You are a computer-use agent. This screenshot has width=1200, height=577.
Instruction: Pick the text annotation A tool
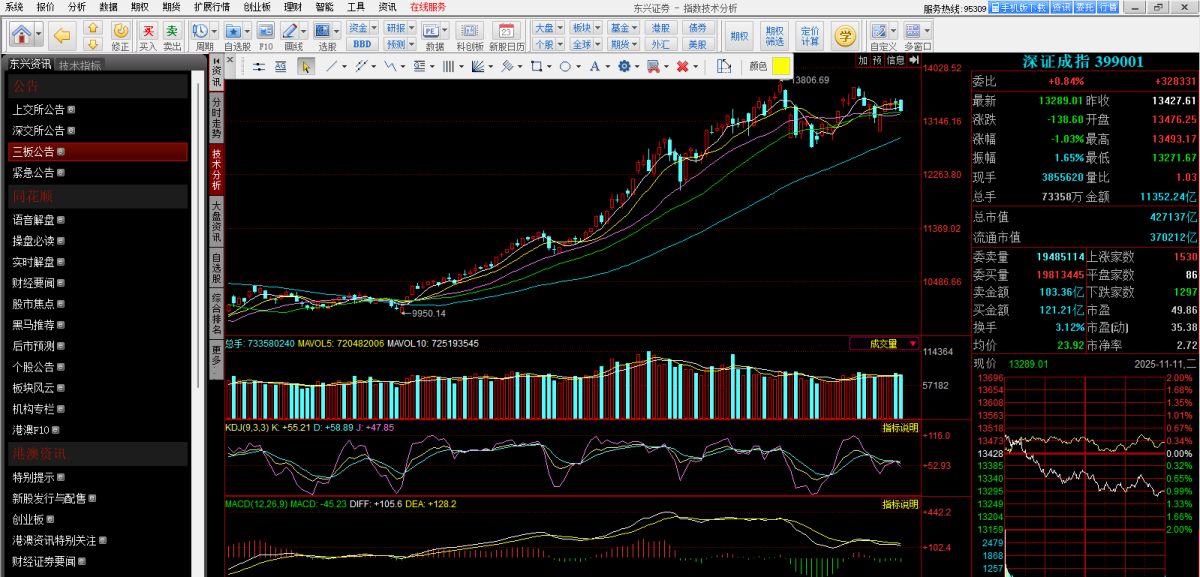point(594,67)
